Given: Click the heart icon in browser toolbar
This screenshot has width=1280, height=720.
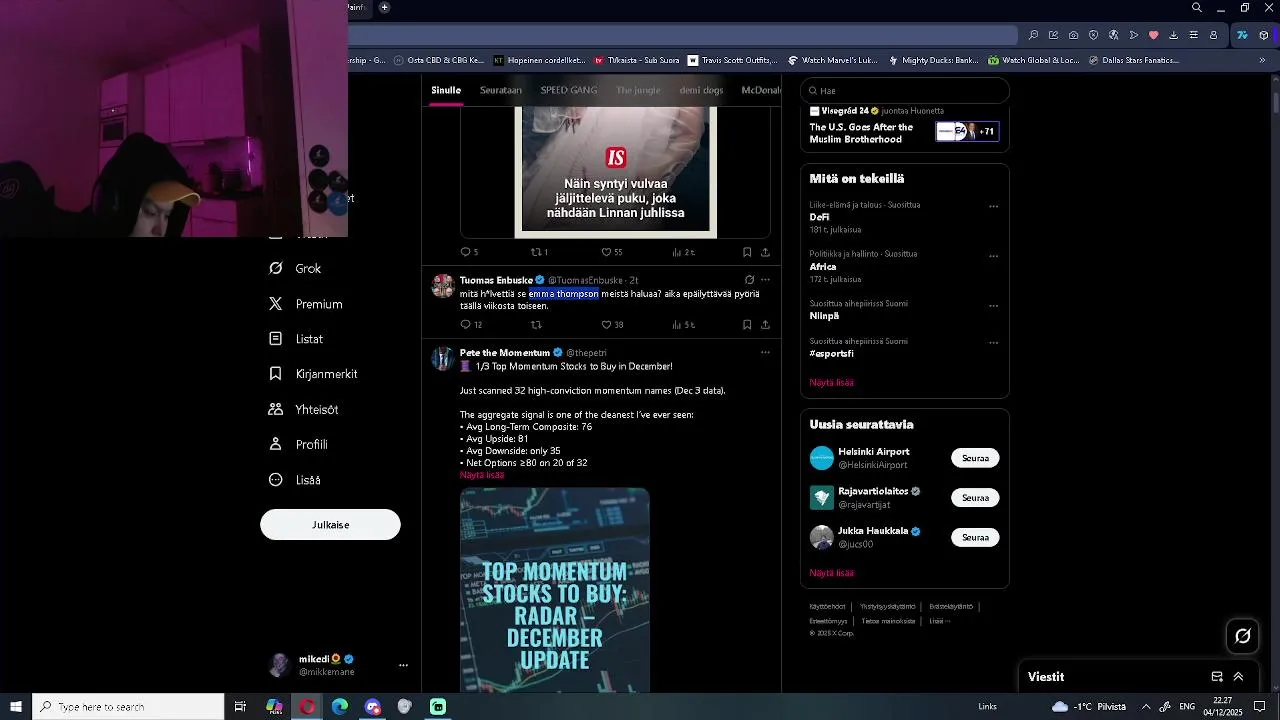Looking at the screenshot, I should pyautogui.click(x=1153, y=35).
